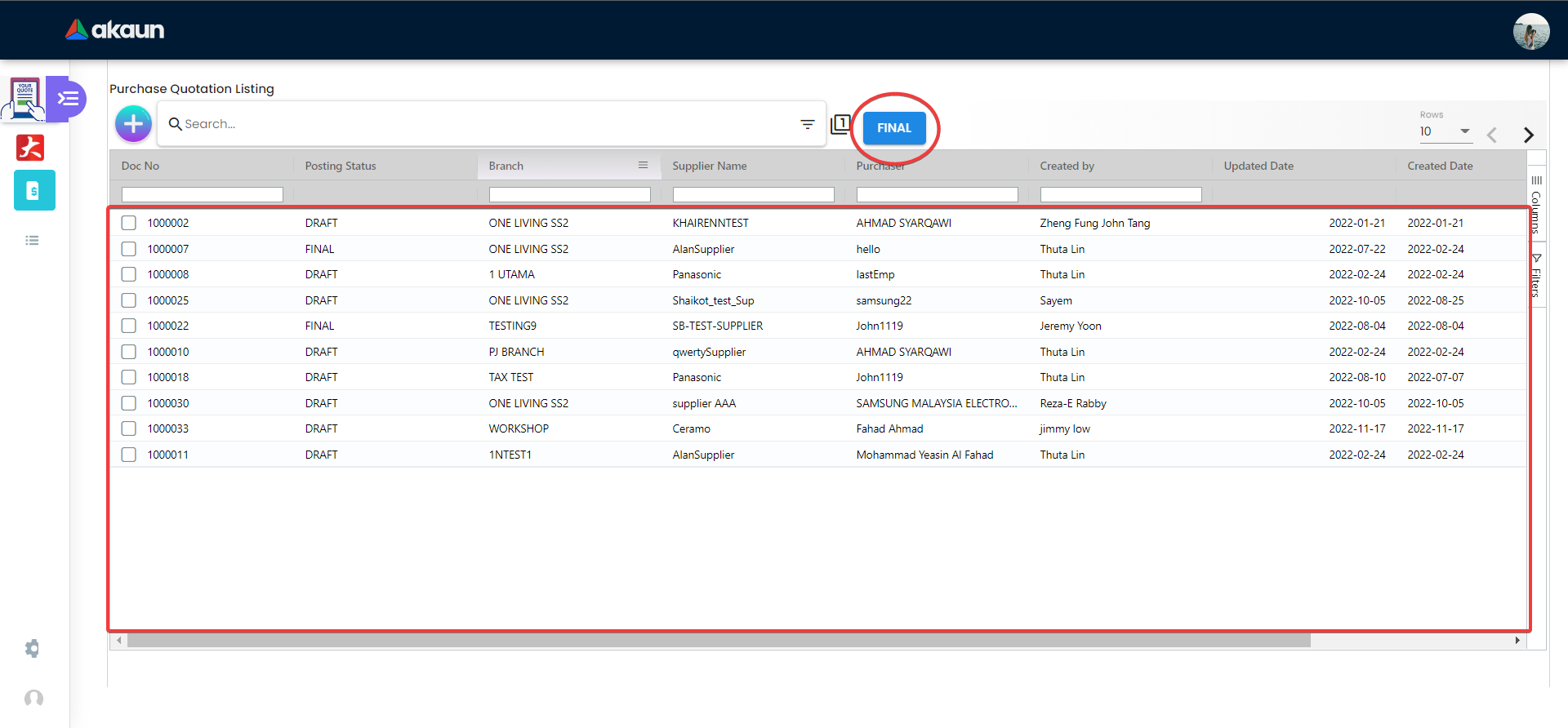Open the purple sidebar menu toggle

[x=68, y=99]
